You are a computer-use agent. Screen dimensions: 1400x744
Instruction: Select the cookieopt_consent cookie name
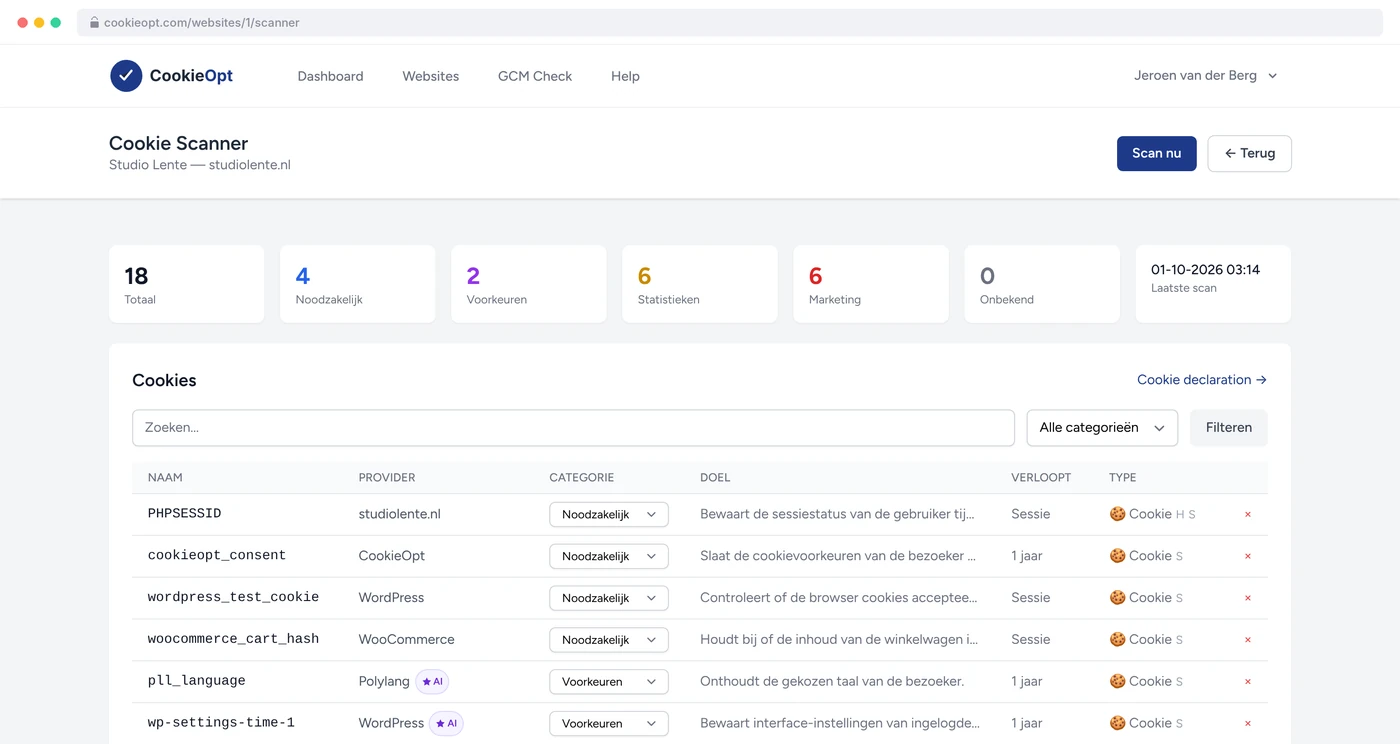[x=217, y=556]
